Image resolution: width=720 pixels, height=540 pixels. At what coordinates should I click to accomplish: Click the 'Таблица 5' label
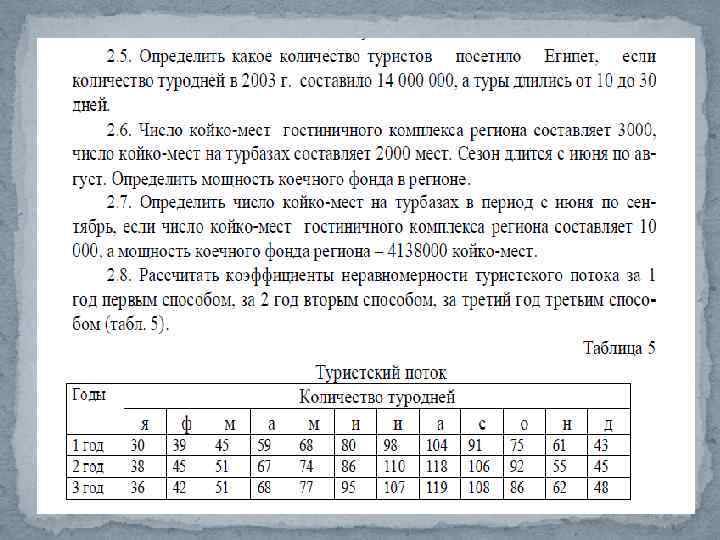pyautogui.click(x=619, y=348)
